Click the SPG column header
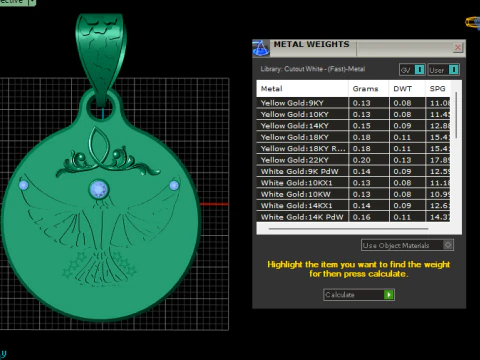Screen dimensions: 480x360 (438, 89)
